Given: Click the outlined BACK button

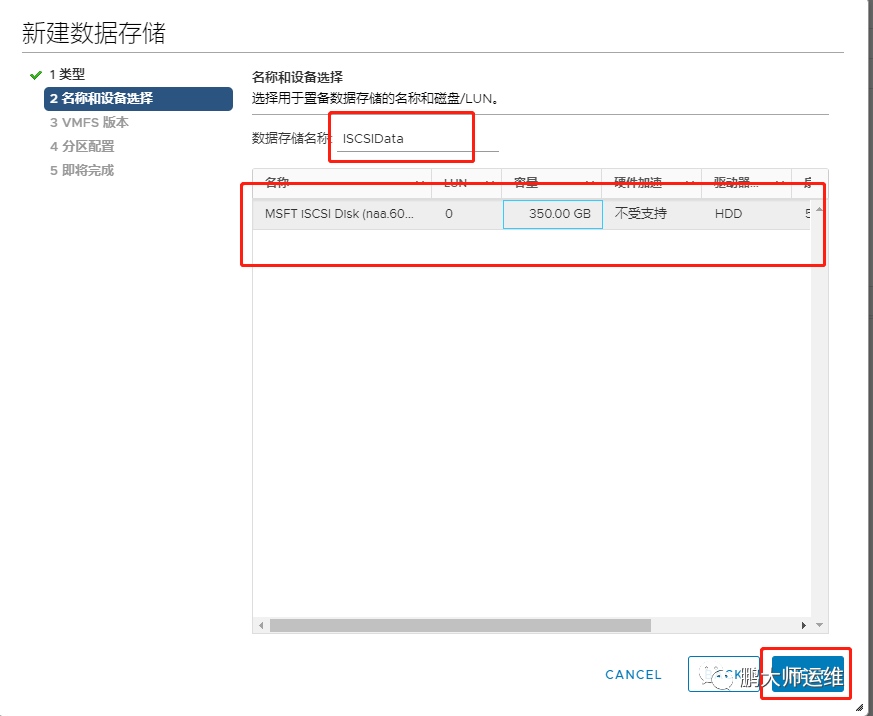Looking at the screenshot, I should [724, 674].
